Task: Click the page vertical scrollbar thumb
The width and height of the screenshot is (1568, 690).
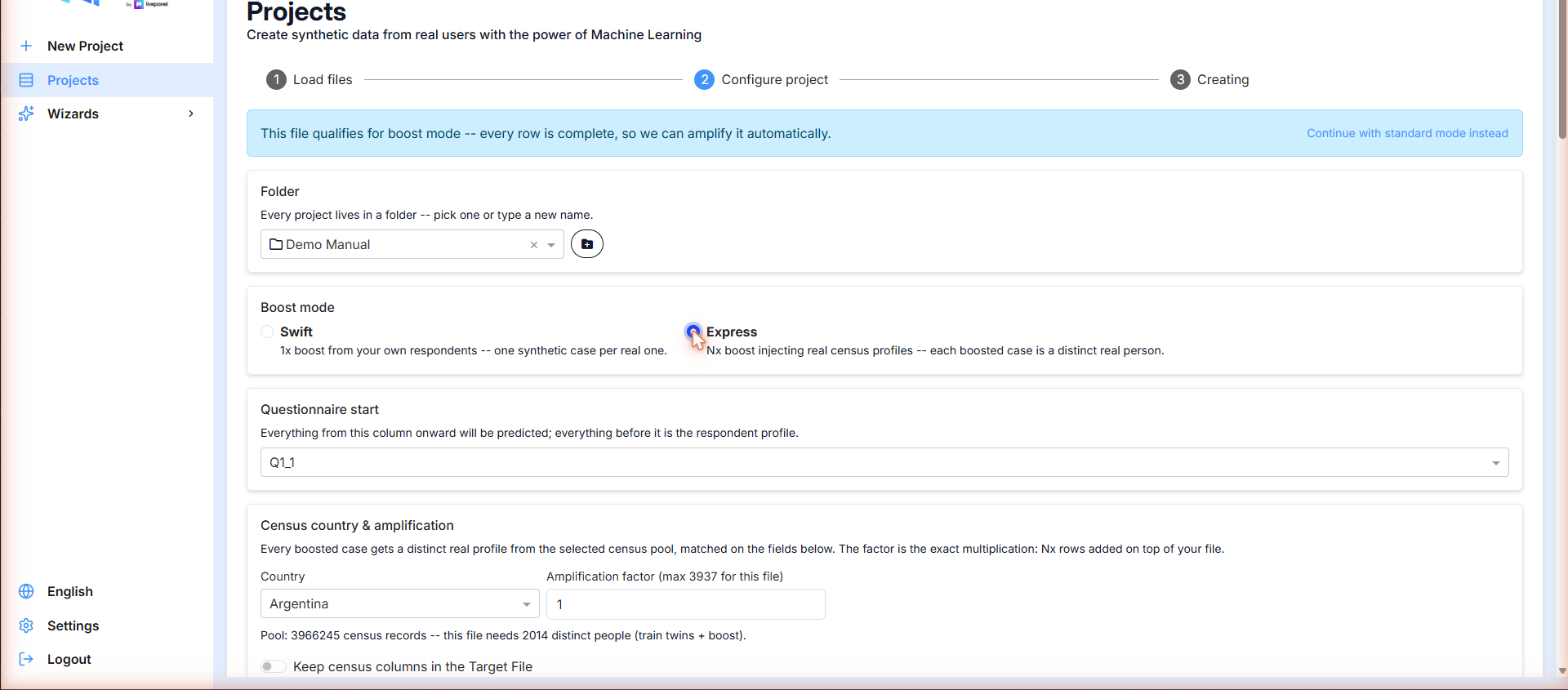Action: [x=1562, y=69]
